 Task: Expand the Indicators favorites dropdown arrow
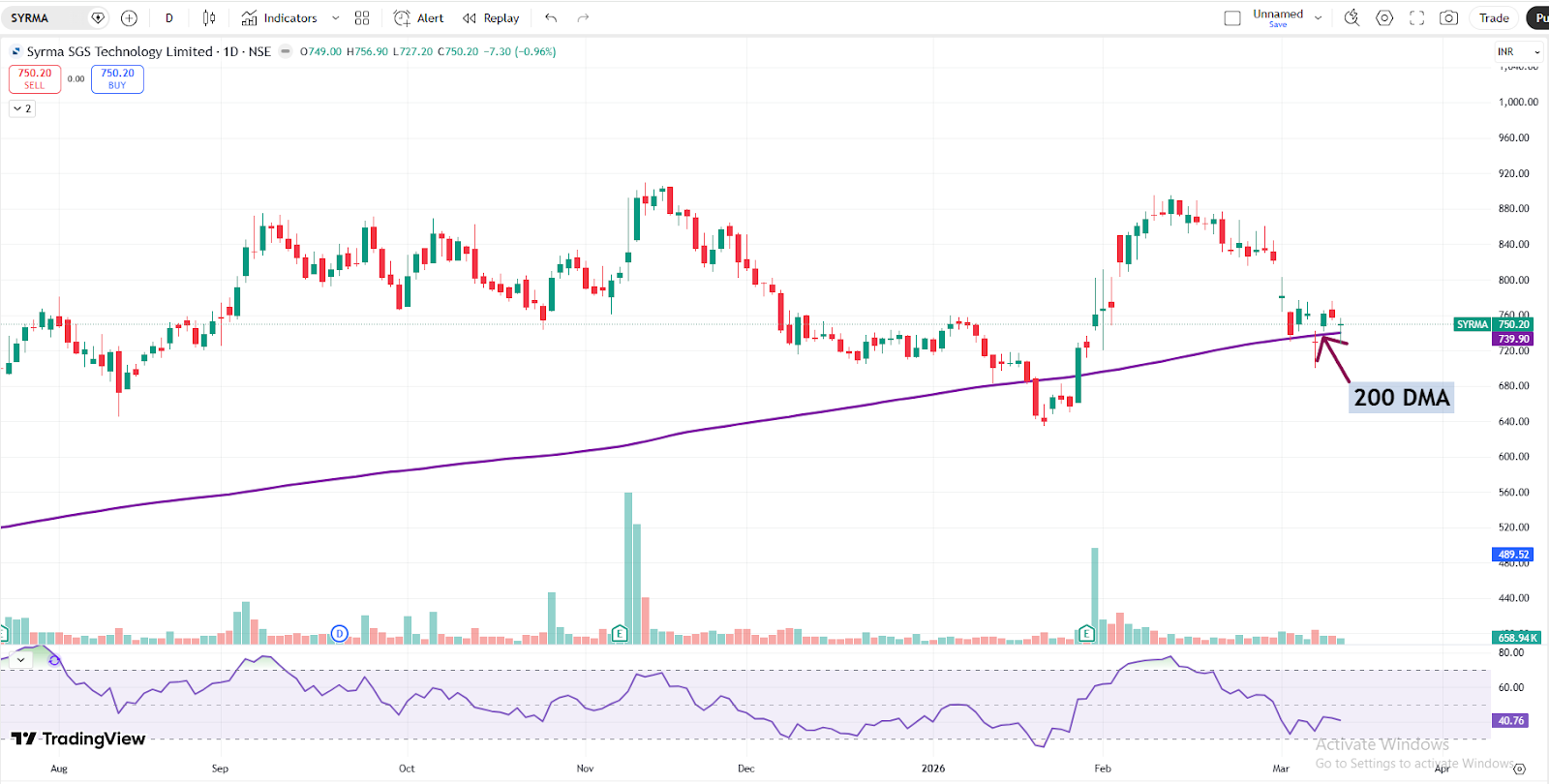click(336, 18)
